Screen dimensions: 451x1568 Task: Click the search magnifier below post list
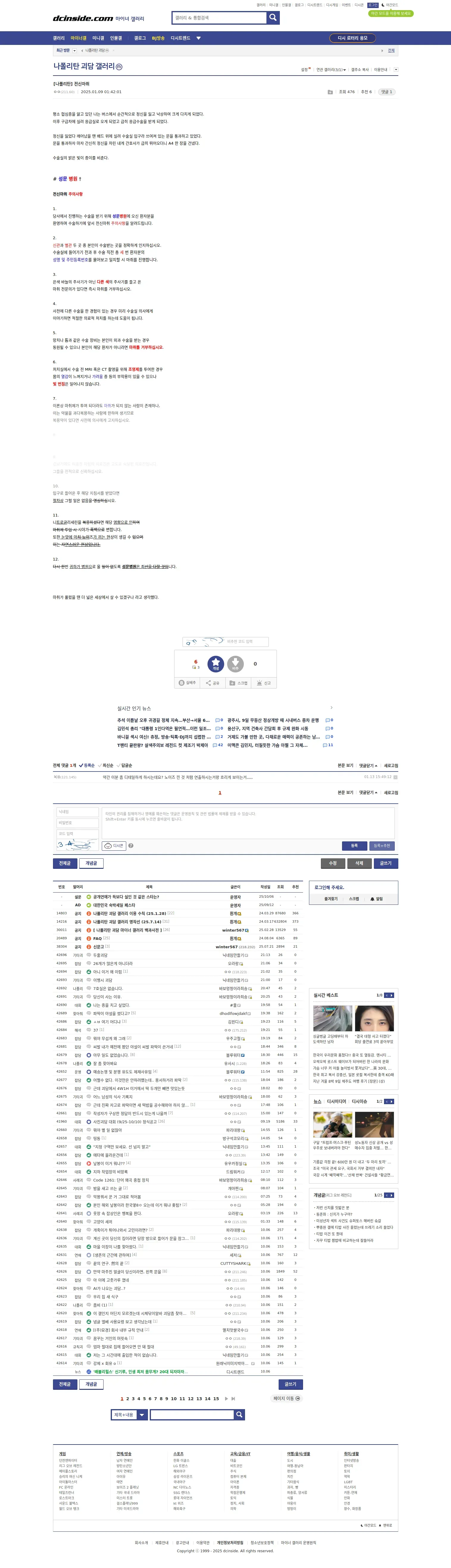click(240, 1414)
